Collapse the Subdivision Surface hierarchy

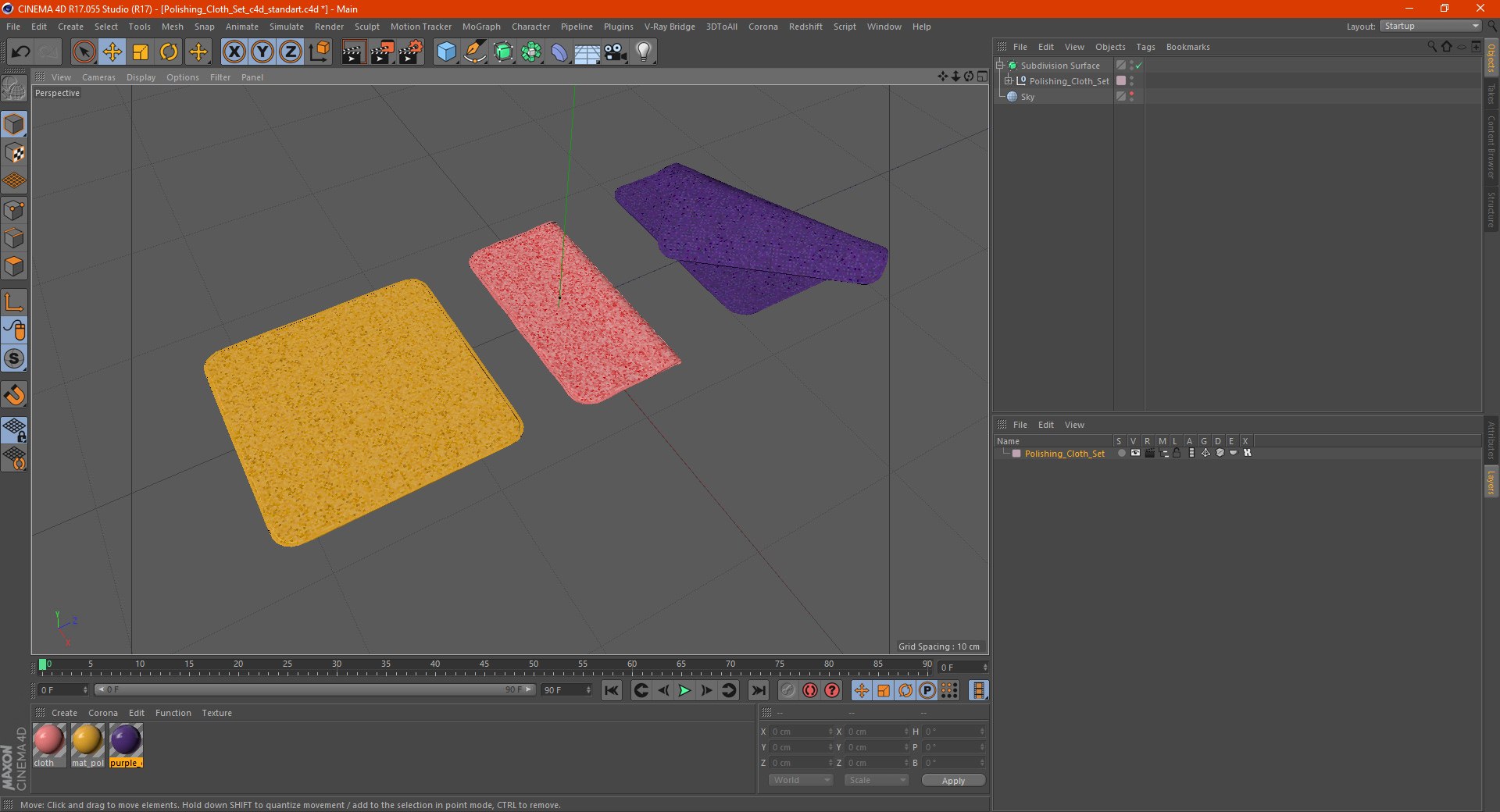[x=999, y=65]
